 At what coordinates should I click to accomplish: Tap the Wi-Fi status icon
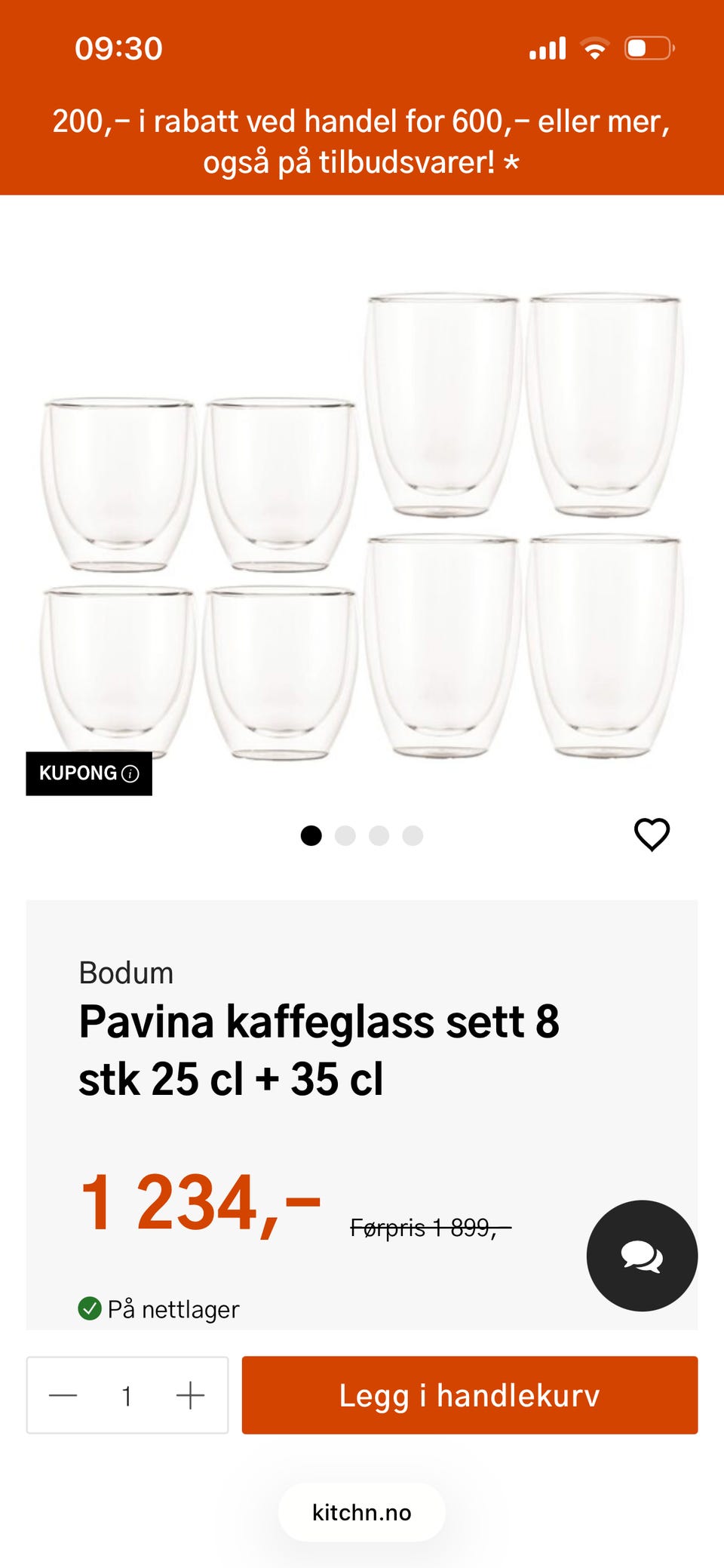pyautogui.click(x=595, y=48)
